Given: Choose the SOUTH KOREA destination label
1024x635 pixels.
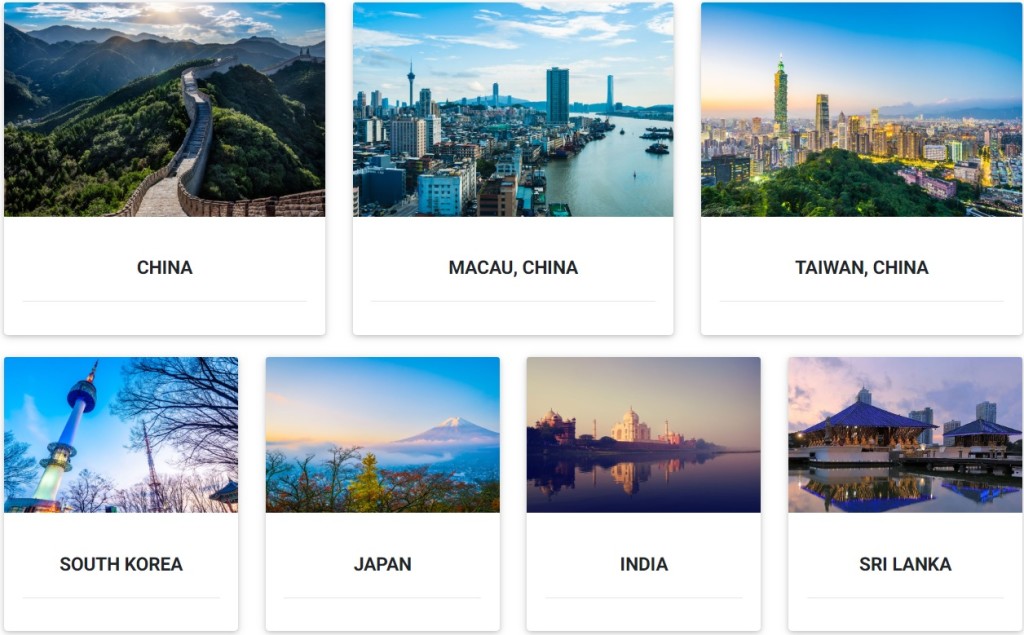Looking at the screenshot, I should click(x=121, y=564).
